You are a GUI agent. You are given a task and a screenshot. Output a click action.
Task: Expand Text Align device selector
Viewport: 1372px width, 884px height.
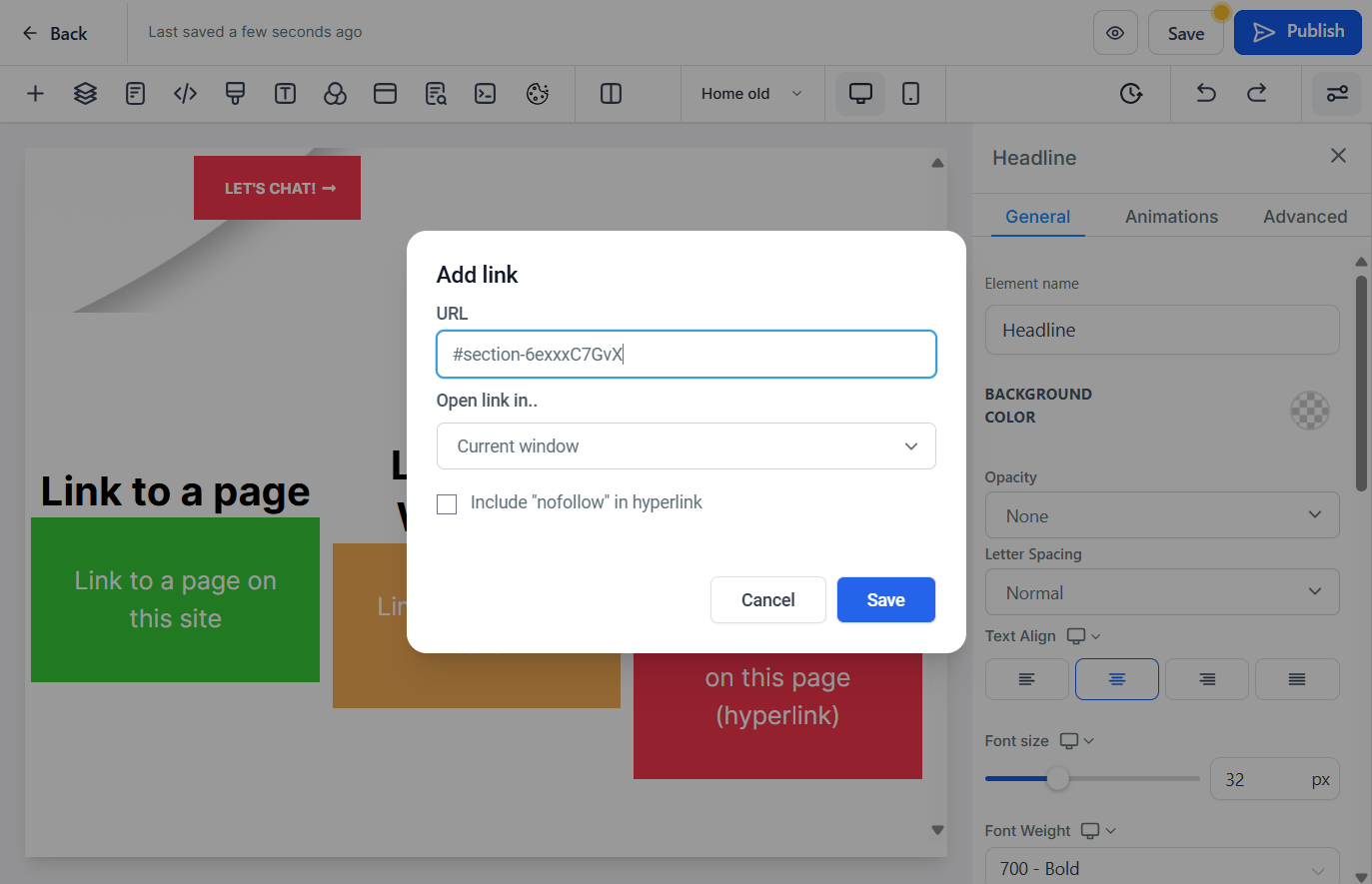click(x=1083, y=636)
